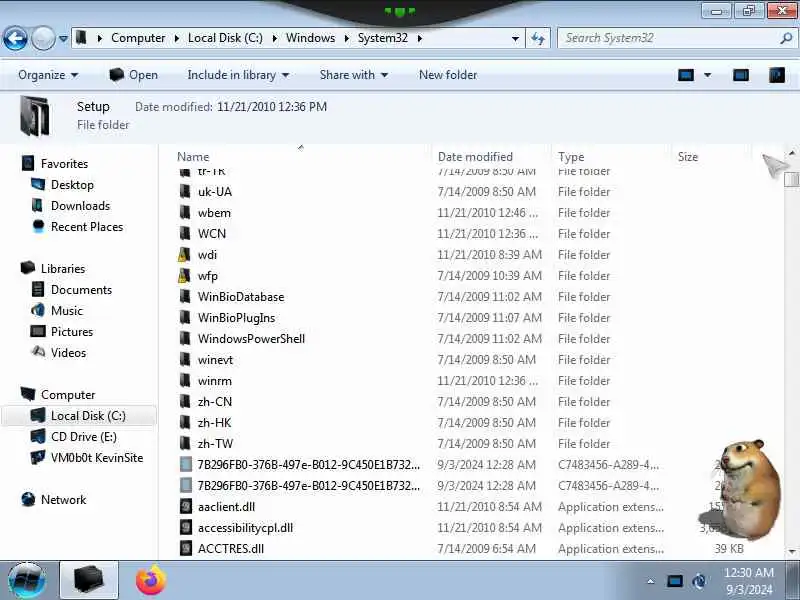This screenshot has height=600, width=800.
Task: Select VM0b0t KevinSite drive
Action: point(97,458)
